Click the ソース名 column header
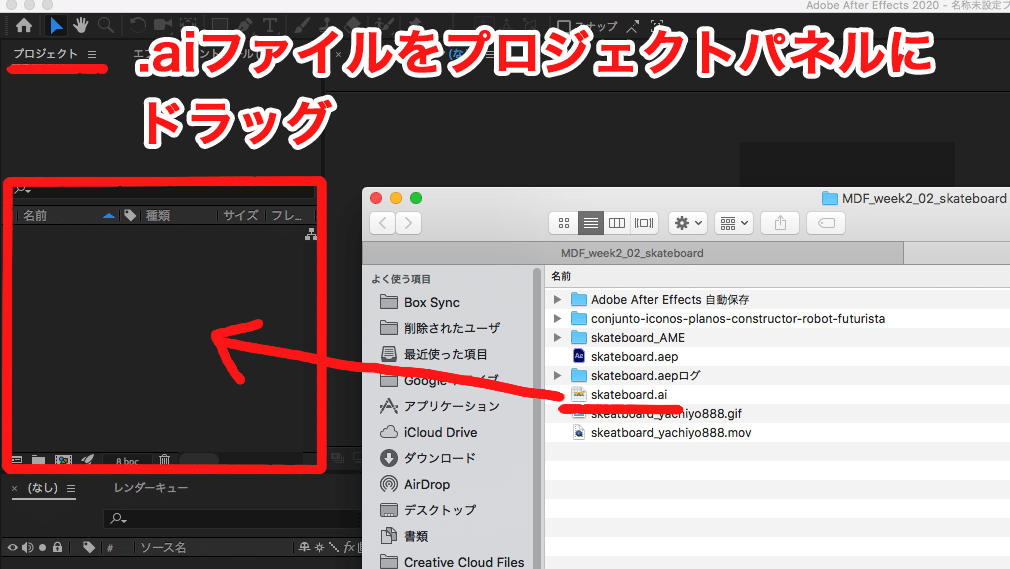Screen dimensions: 1010x569 pyautogui.click(x=164, y=548)
